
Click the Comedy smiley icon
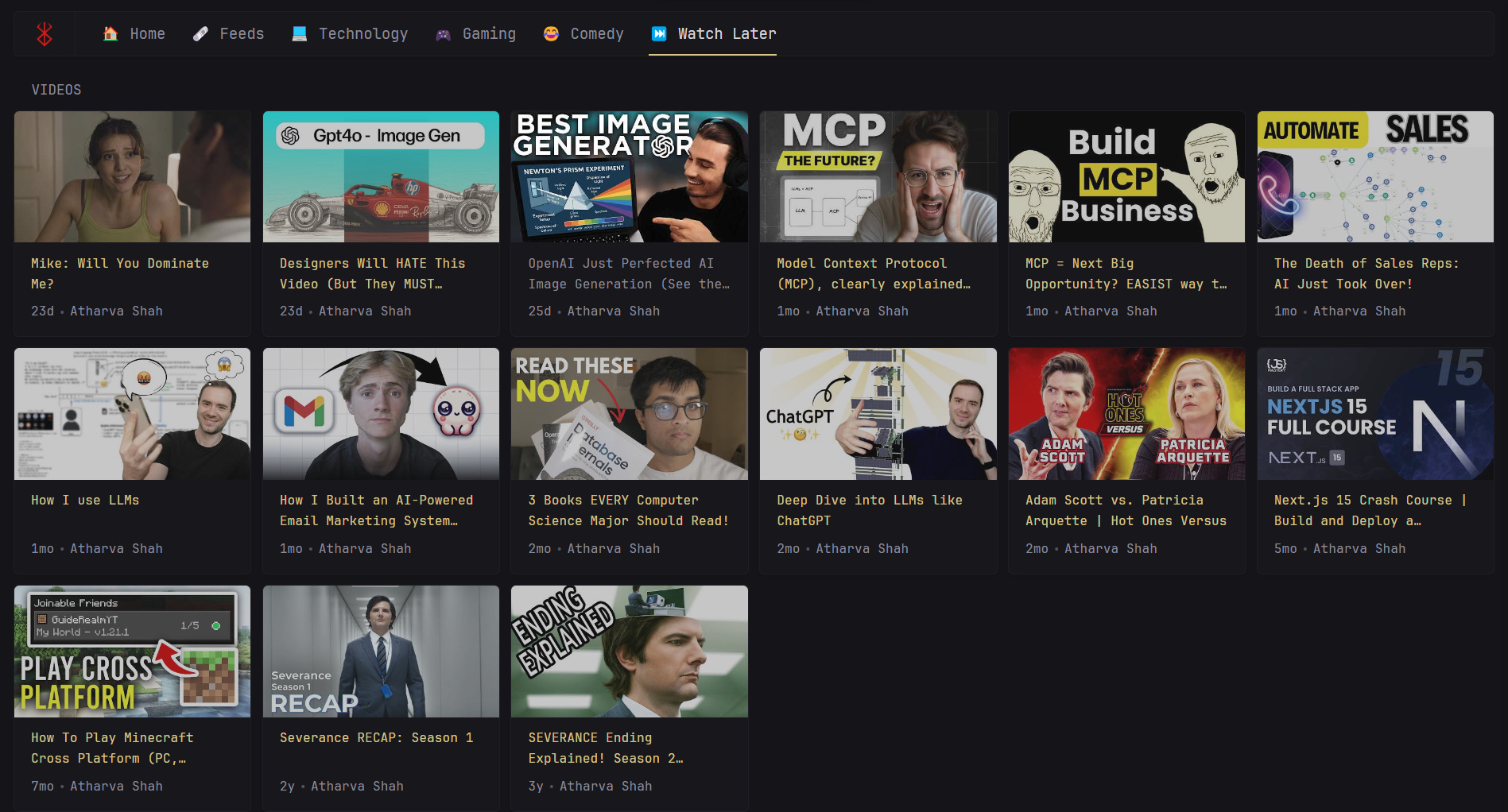click(x=551, y=33)
